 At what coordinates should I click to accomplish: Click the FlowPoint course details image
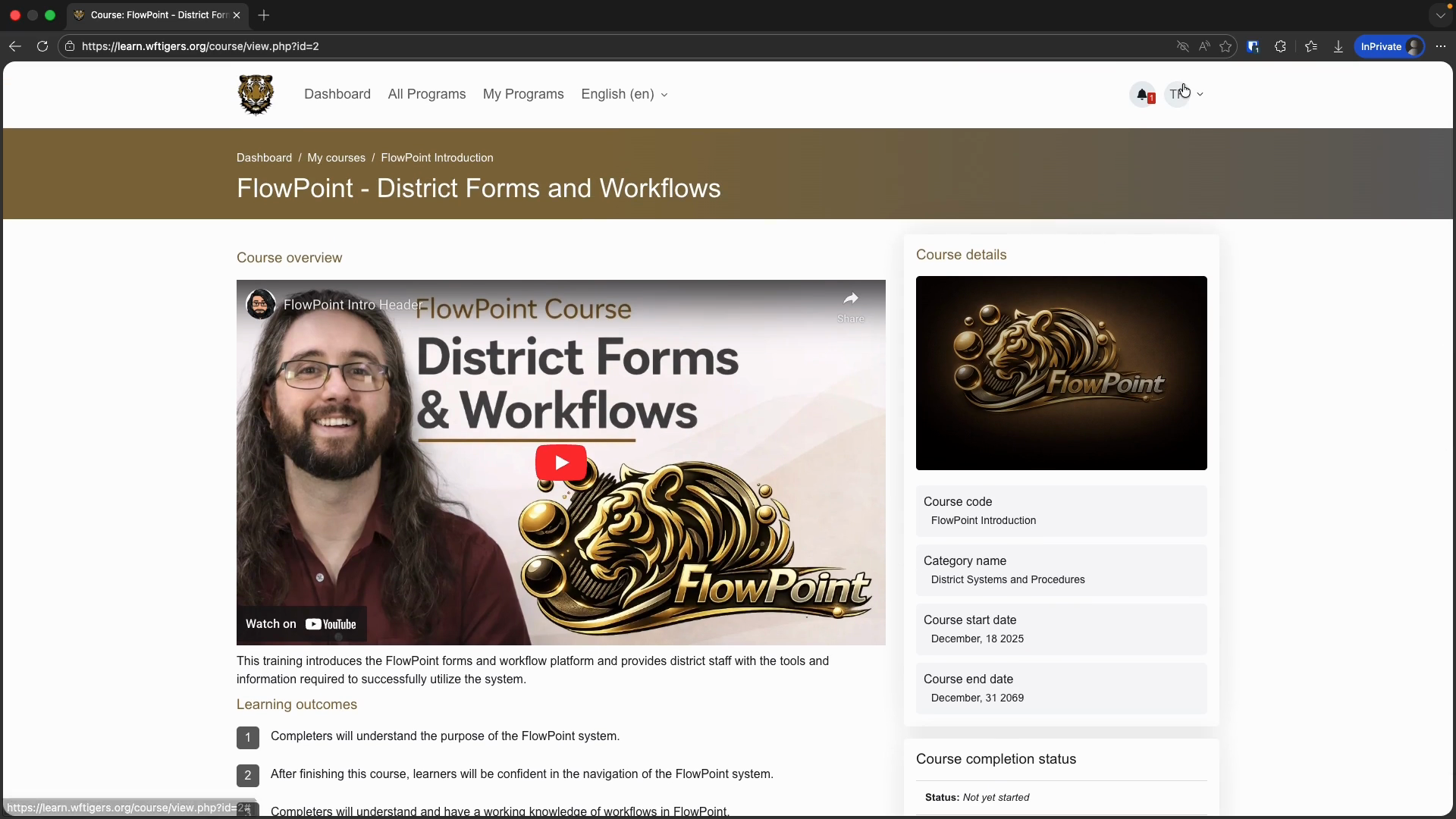[1061, 373]
